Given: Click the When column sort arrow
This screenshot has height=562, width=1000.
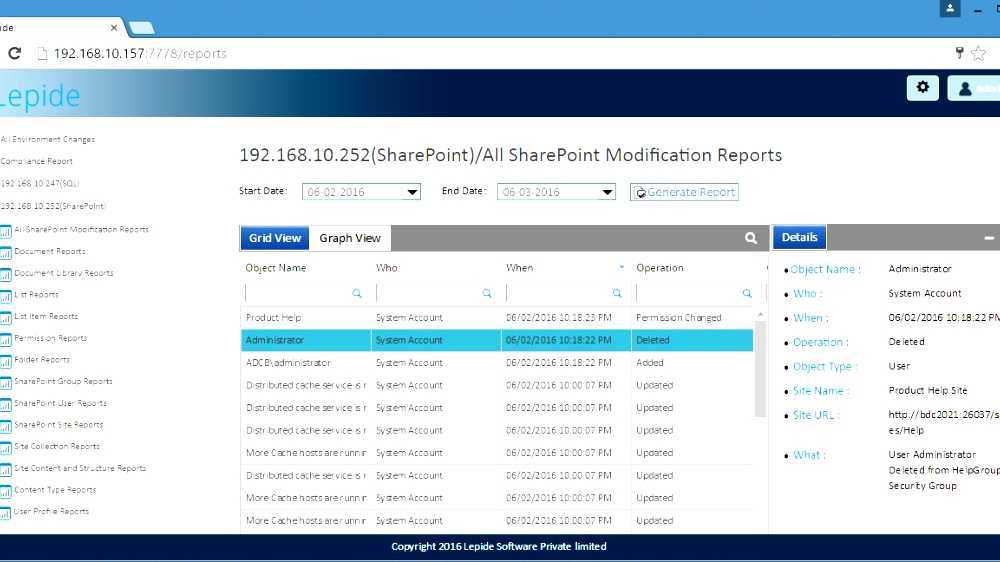Looking at the screenshot, I should point(622,267).
